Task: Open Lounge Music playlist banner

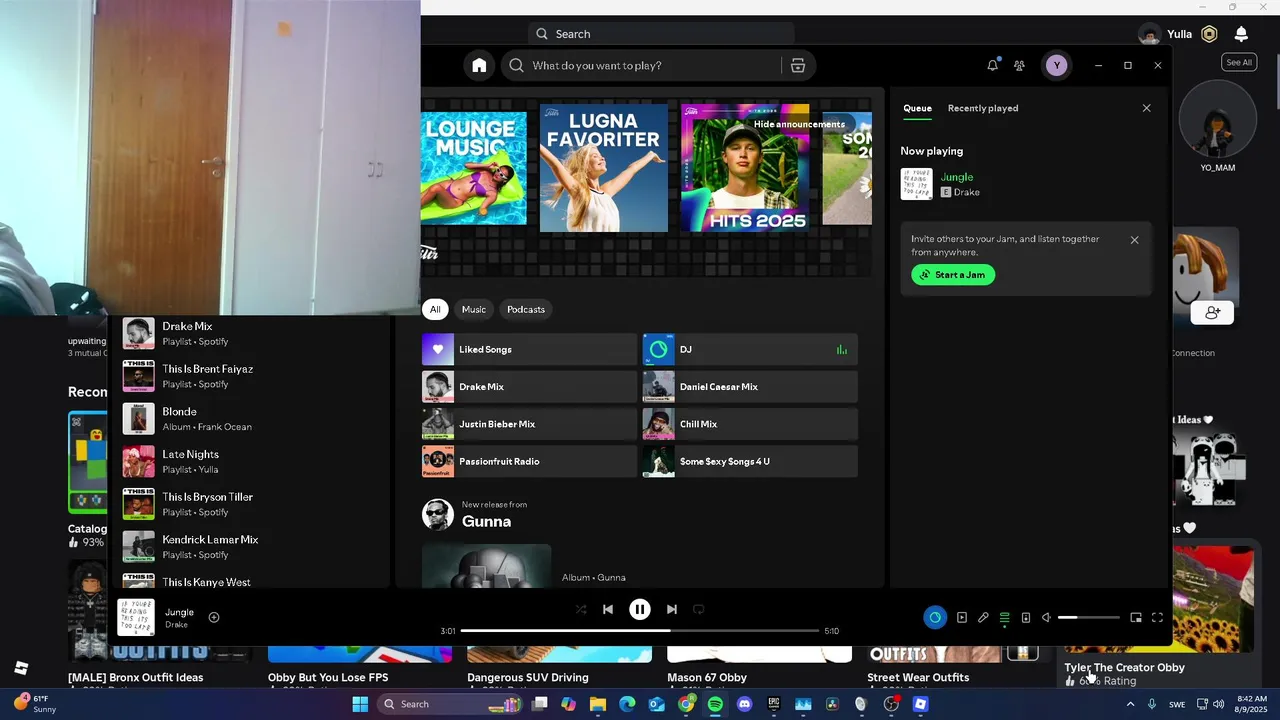Action: pos(474,168)
